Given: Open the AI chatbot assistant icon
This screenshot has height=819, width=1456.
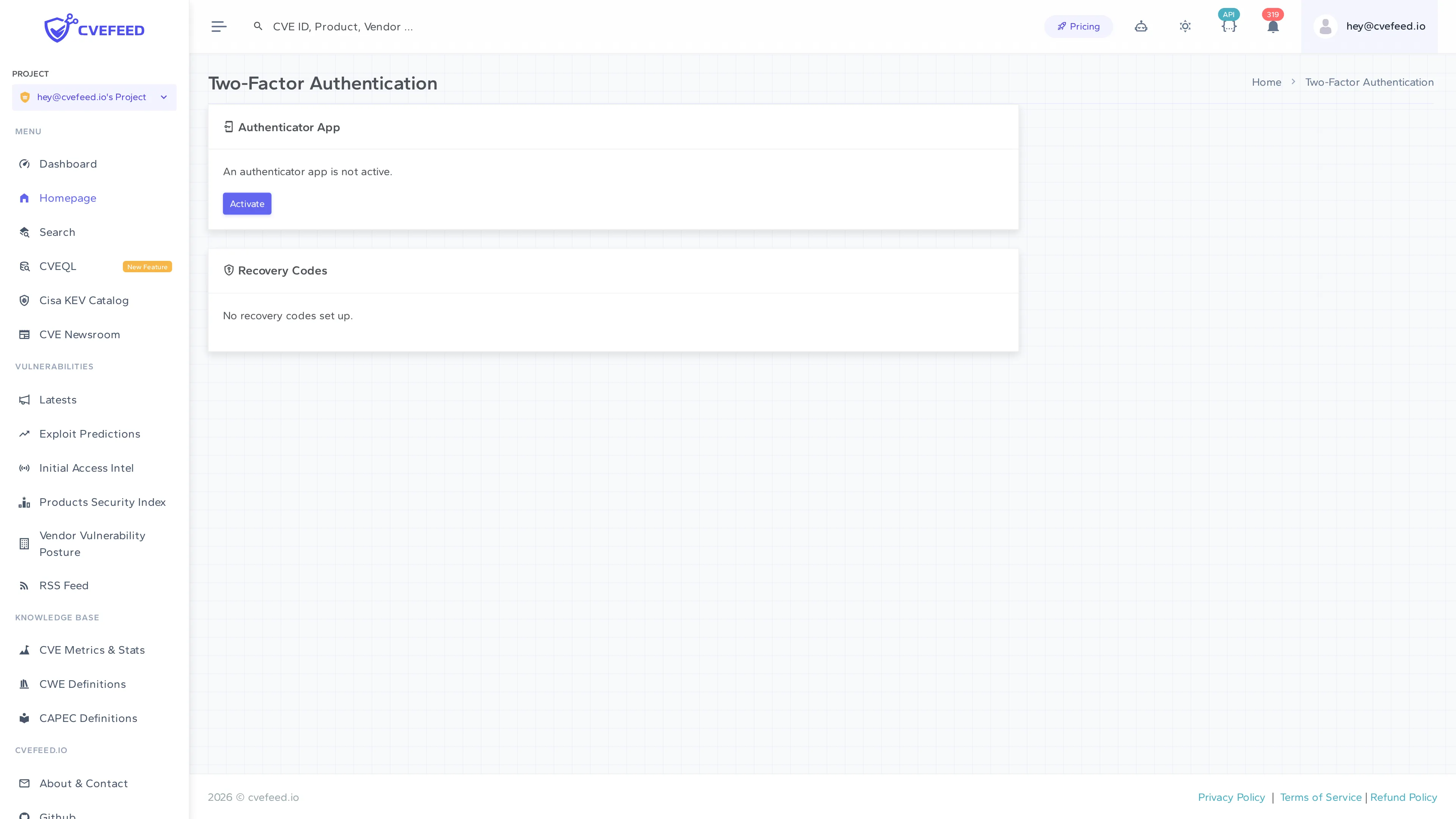Looking at the screenshot, I should (1141, 26).
